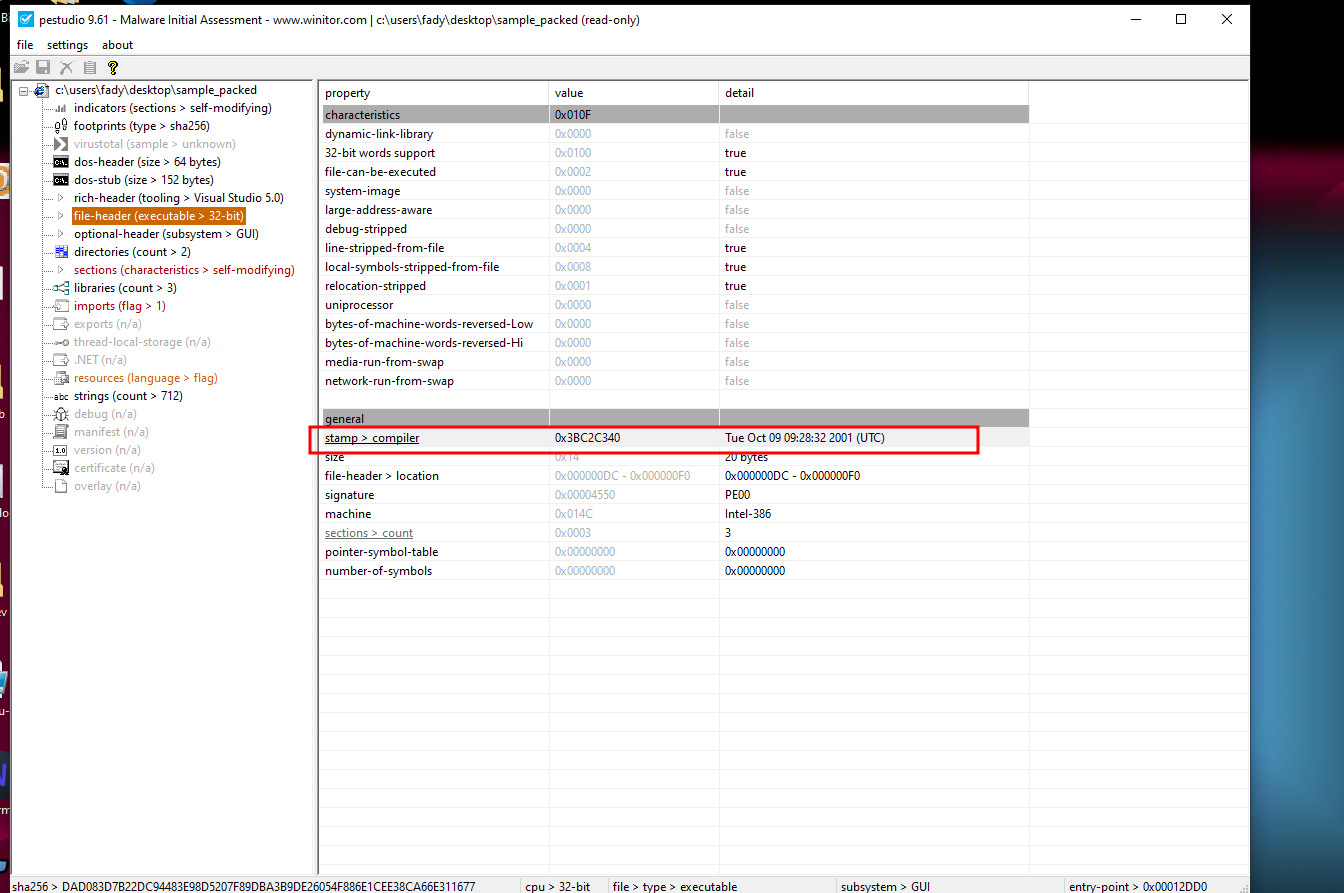Click the crossed tools toolbar icon
This screenshot has height=893, width=1344.
pyautogui.click(x=66, y=67)
